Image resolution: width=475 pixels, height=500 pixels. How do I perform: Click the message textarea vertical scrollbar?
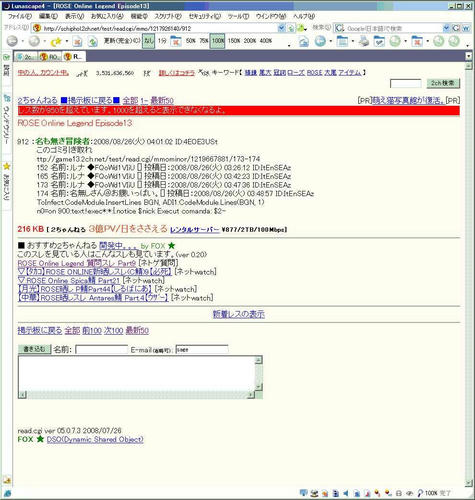point(259,373)
